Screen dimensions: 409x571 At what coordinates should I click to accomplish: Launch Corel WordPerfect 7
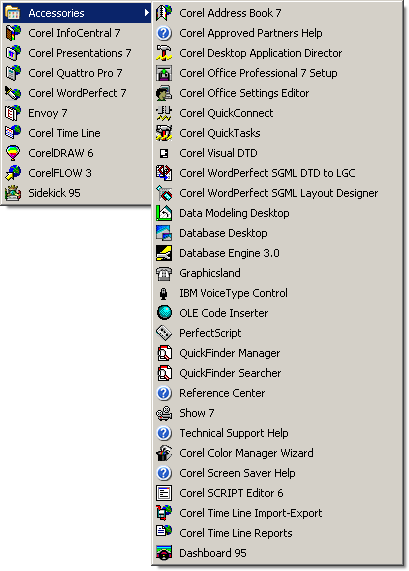click(77, 93)
